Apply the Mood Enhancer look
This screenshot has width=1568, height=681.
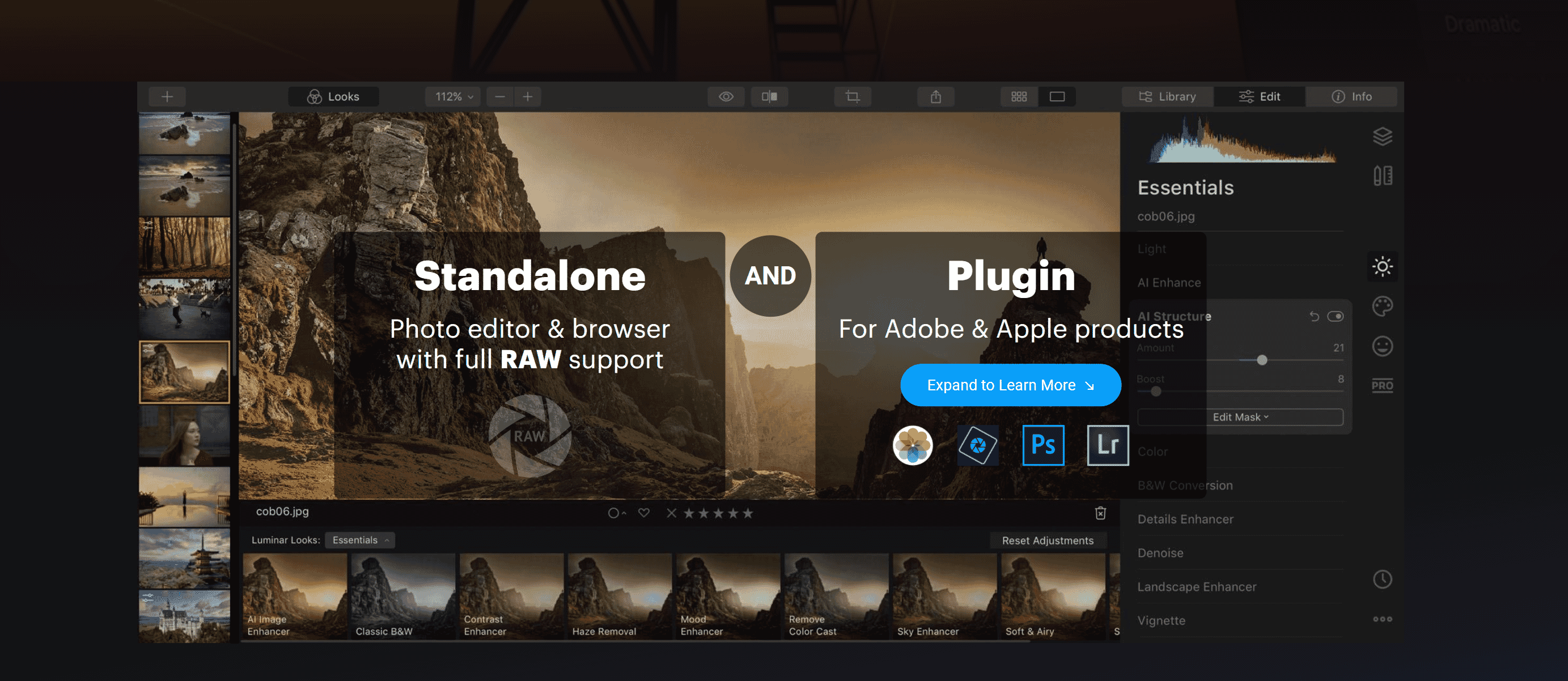coord(728,597)
